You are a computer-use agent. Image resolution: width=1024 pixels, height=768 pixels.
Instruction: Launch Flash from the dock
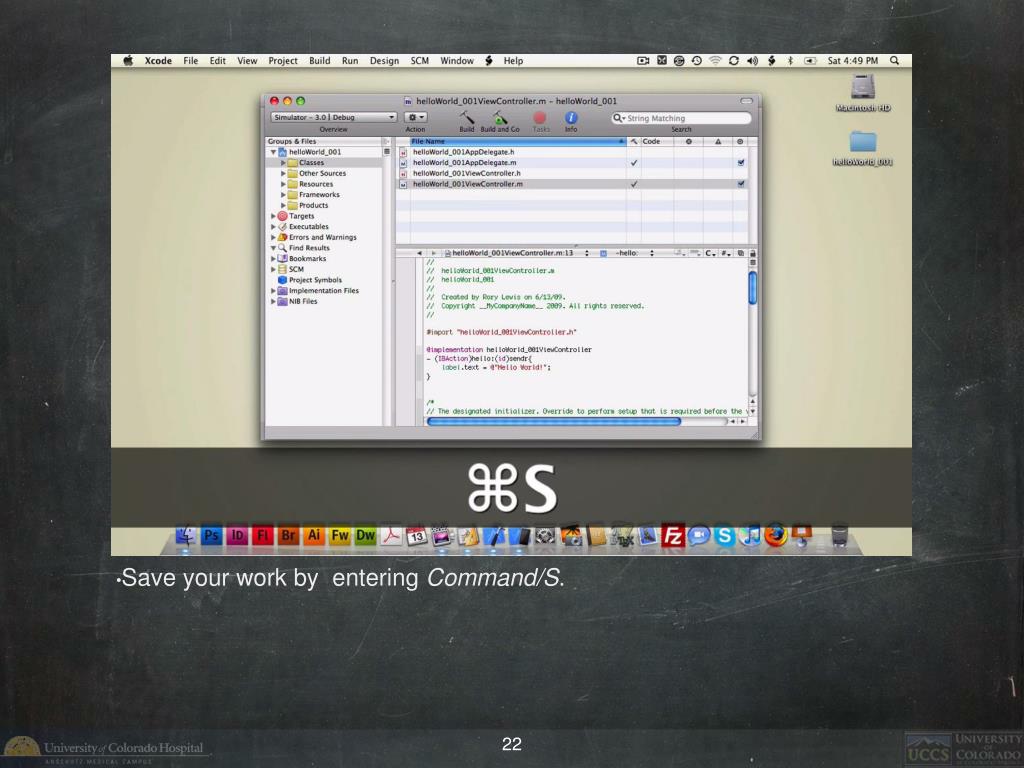263,536
